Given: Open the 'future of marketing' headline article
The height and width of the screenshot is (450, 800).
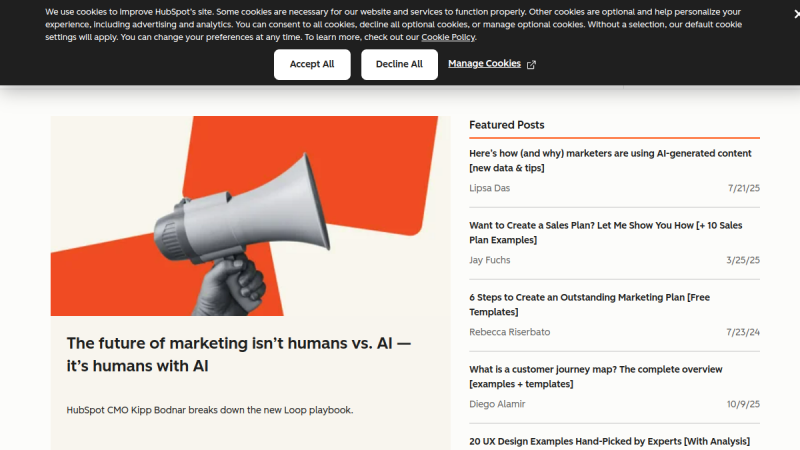Looking at the screenshot, I should pos(239,354).
